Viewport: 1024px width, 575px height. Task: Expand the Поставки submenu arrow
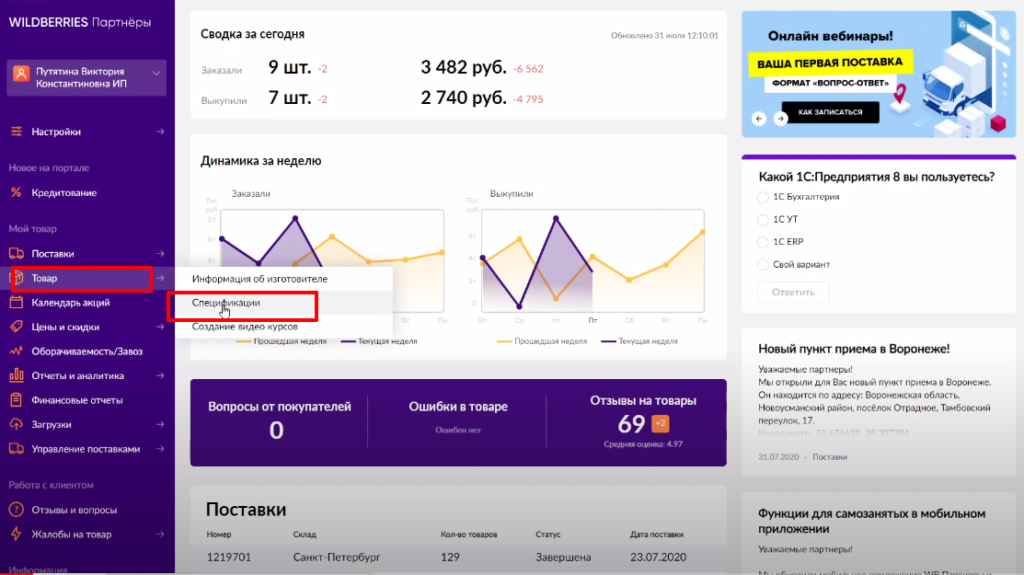click(x=160, y=254)
